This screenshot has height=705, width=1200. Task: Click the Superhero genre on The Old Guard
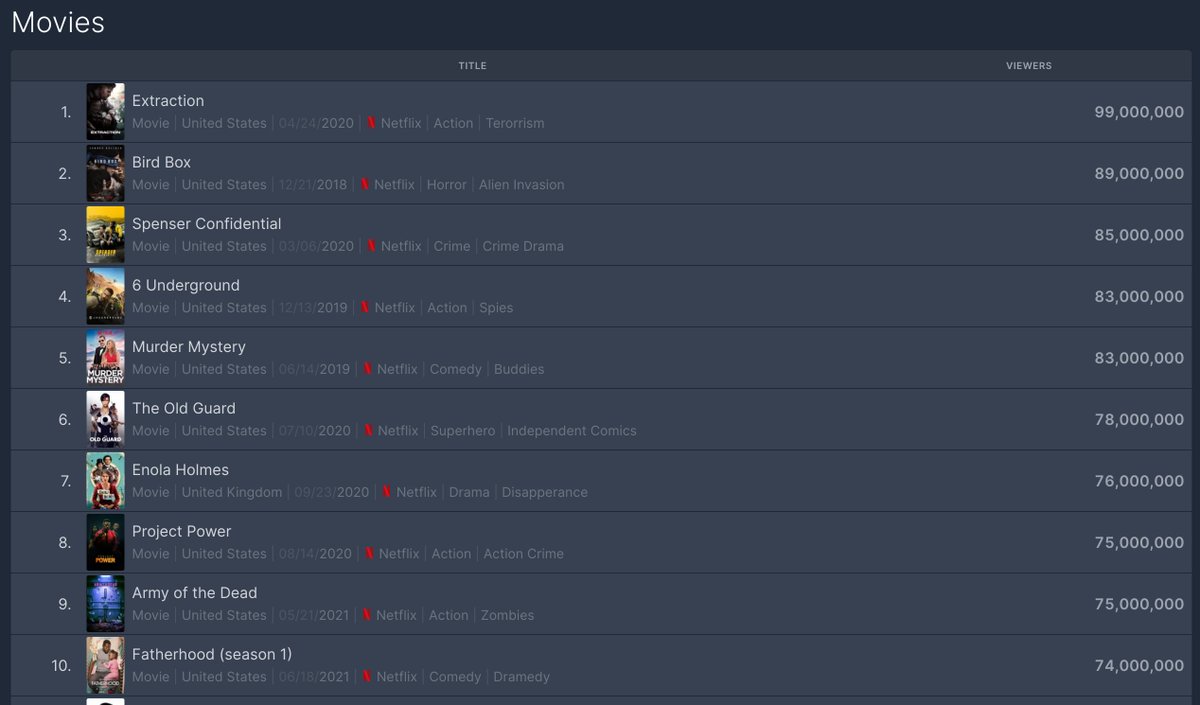tap(463, 431)
